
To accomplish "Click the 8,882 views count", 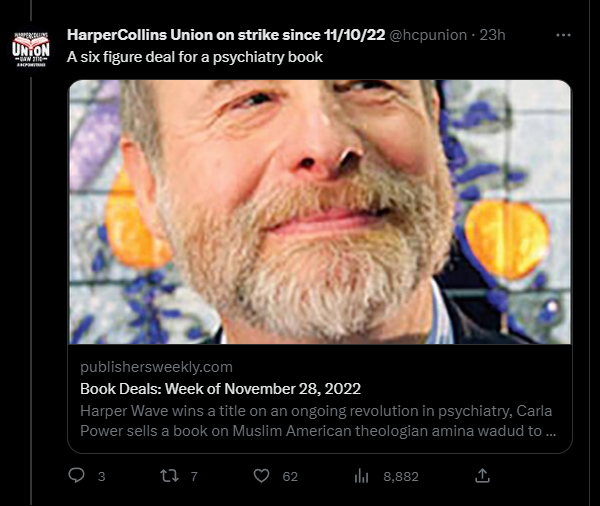I will click(401, 477).
